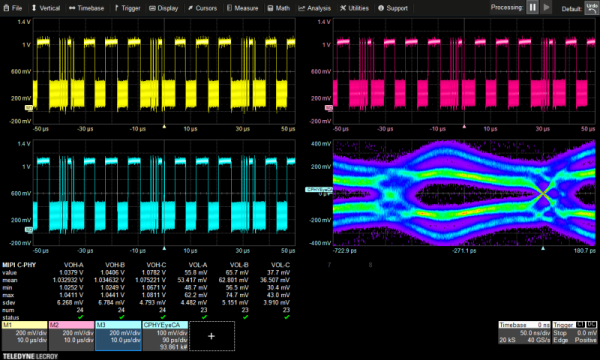Image resolution: width=600 pixels, height=360 pixels.
Task: Open the CPHYEyeCA descriptor box
Action: (165, 336)
